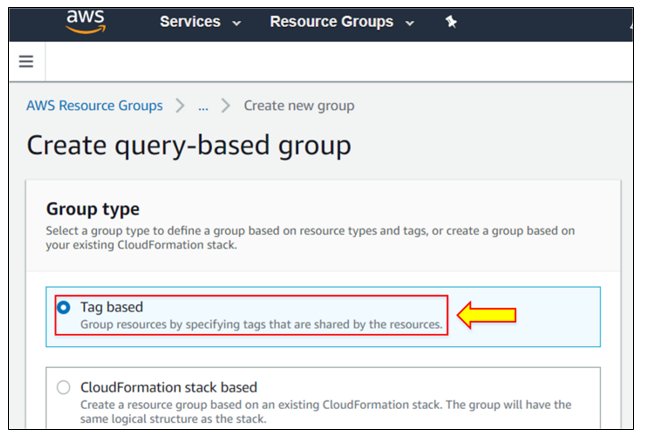645x437 pixels.
Task: Click the CloudFormation stack based label
Action: click(x=169, y=387)
